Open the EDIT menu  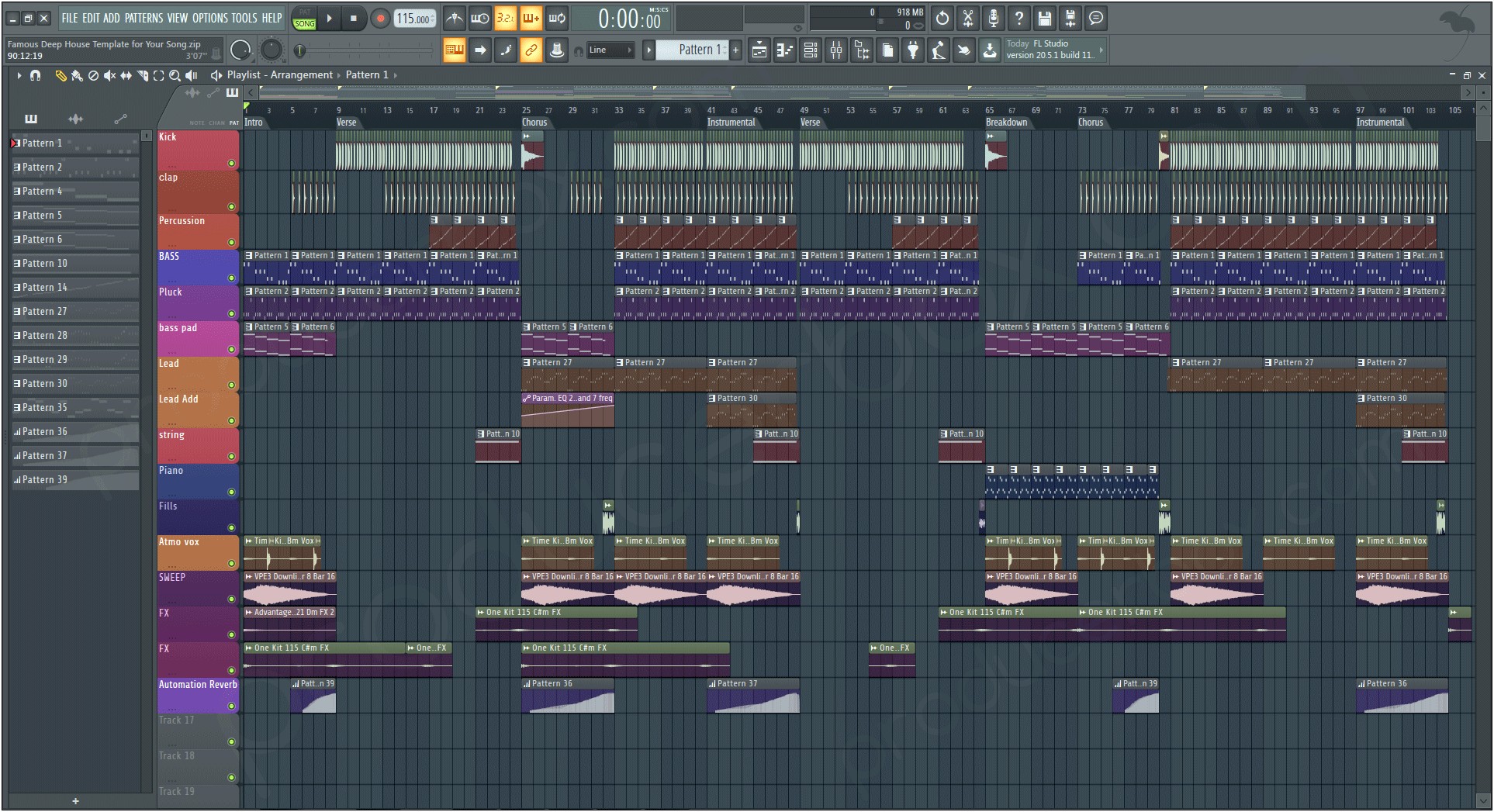tap(91, 18)
